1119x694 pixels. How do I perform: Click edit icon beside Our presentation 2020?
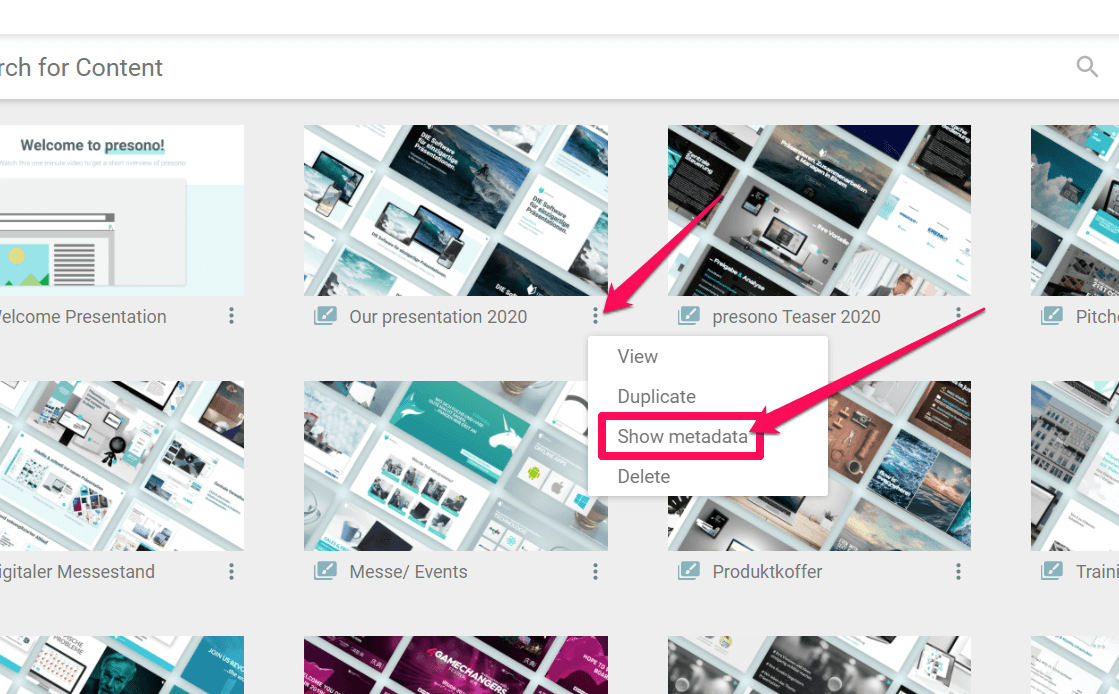325,316
